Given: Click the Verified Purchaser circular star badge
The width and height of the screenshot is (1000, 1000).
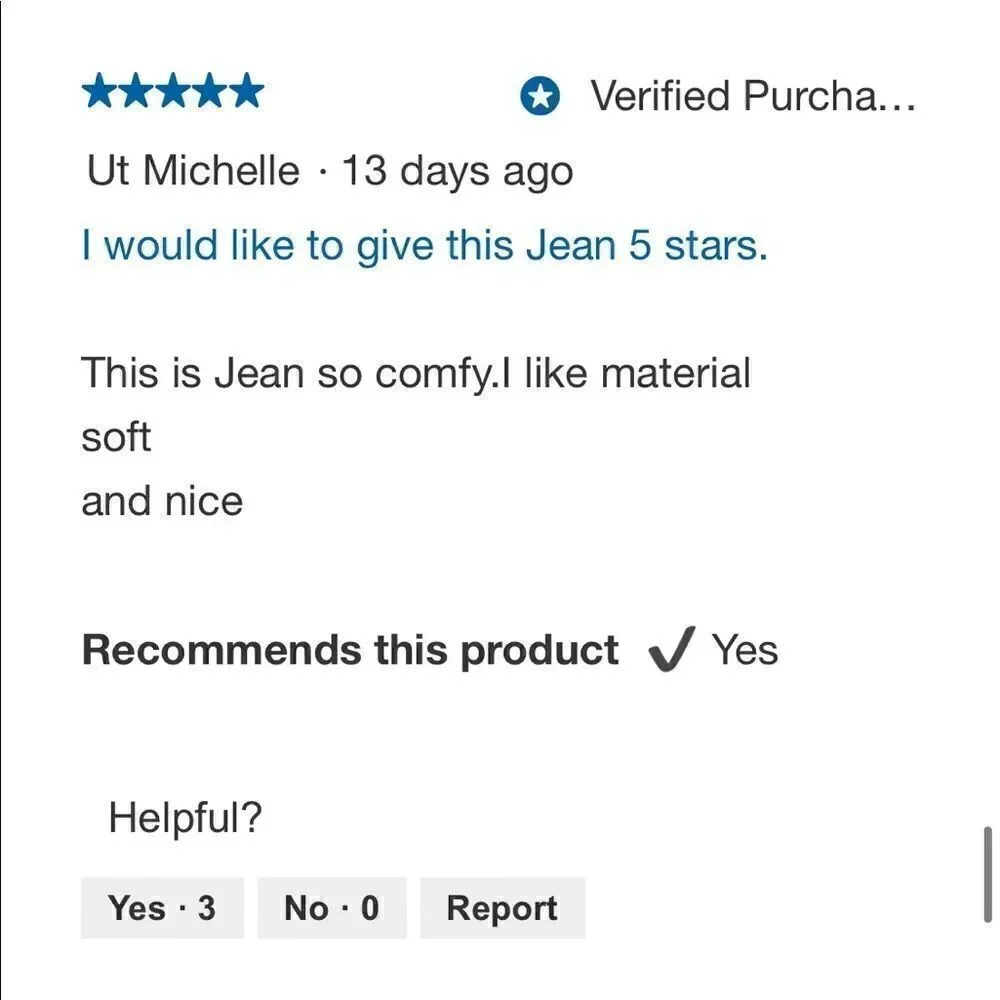Looking at the screenshot, I should 540,96.
